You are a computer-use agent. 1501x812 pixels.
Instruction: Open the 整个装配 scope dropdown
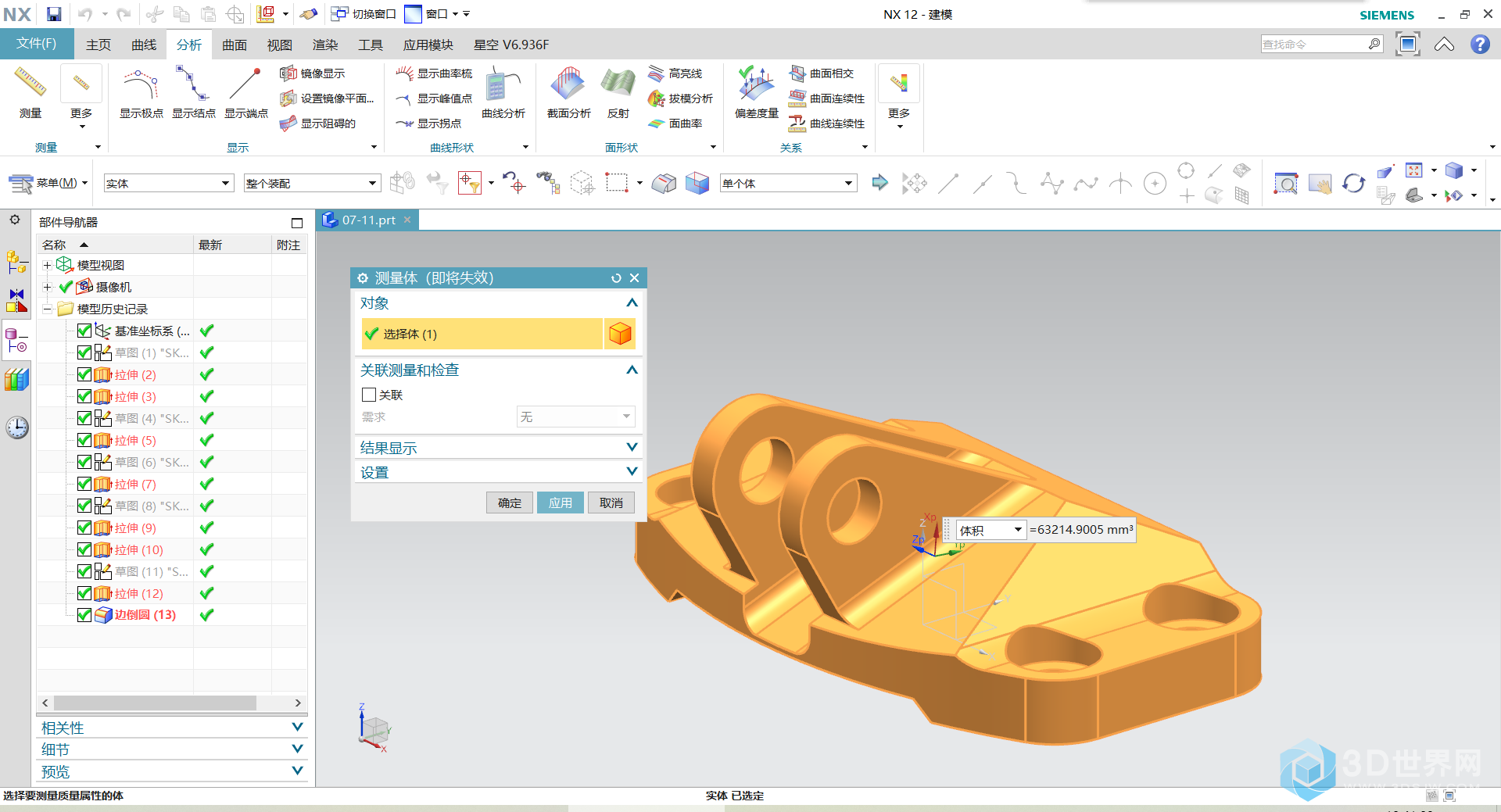click(312, 183)
